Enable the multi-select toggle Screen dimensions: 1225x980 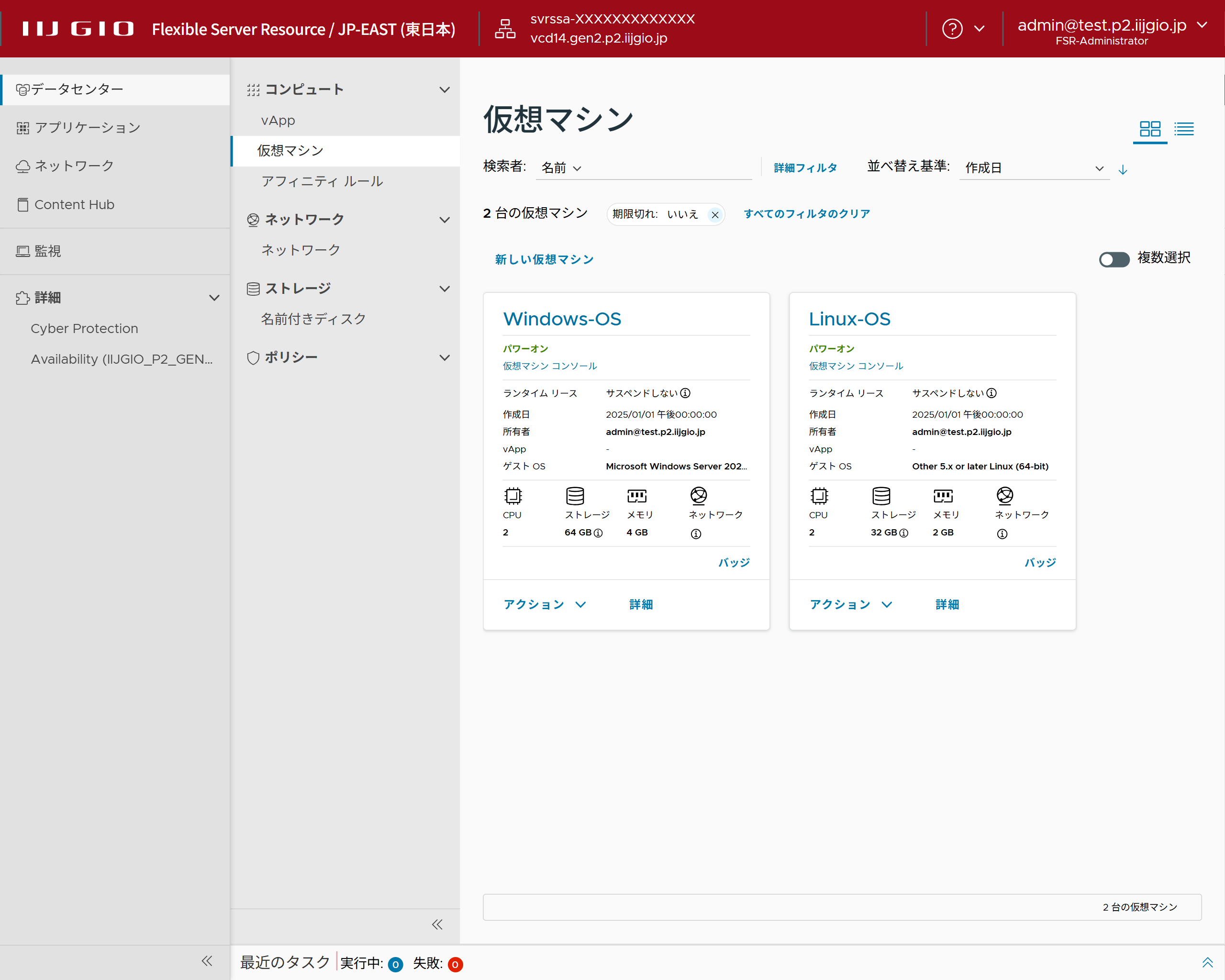1114,259
